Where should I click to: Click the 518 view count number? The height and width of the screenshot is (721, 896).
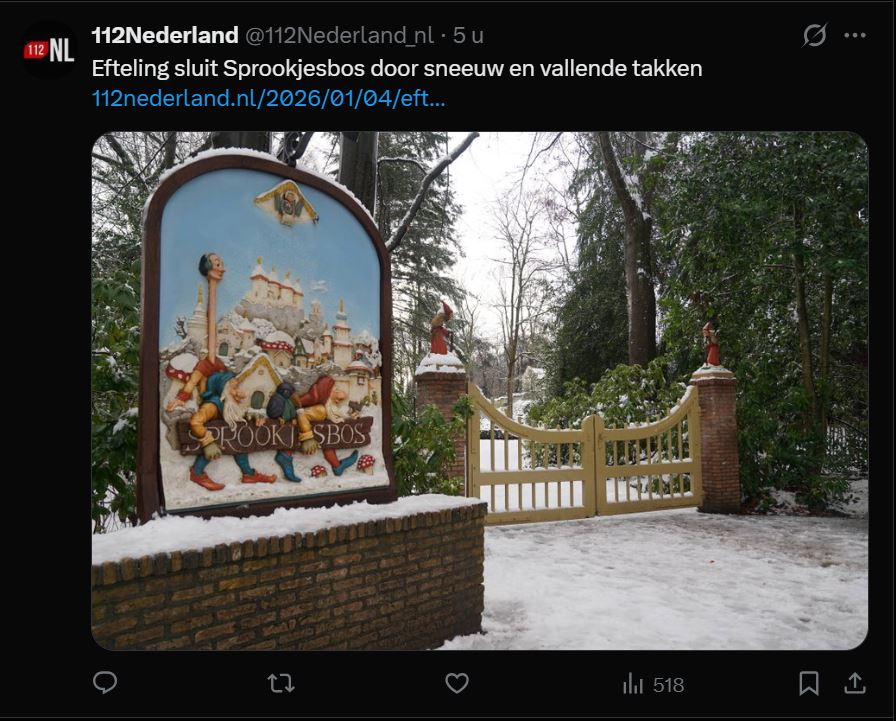tap(669, 684)
